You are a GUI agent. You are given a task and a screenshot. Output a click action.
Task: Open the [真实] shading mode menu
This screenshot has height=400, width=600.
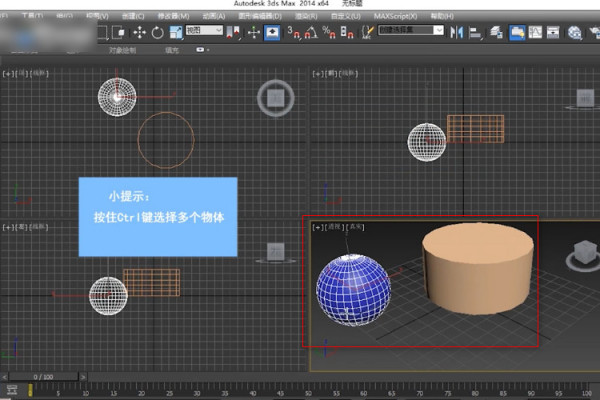tap(355, 227)
